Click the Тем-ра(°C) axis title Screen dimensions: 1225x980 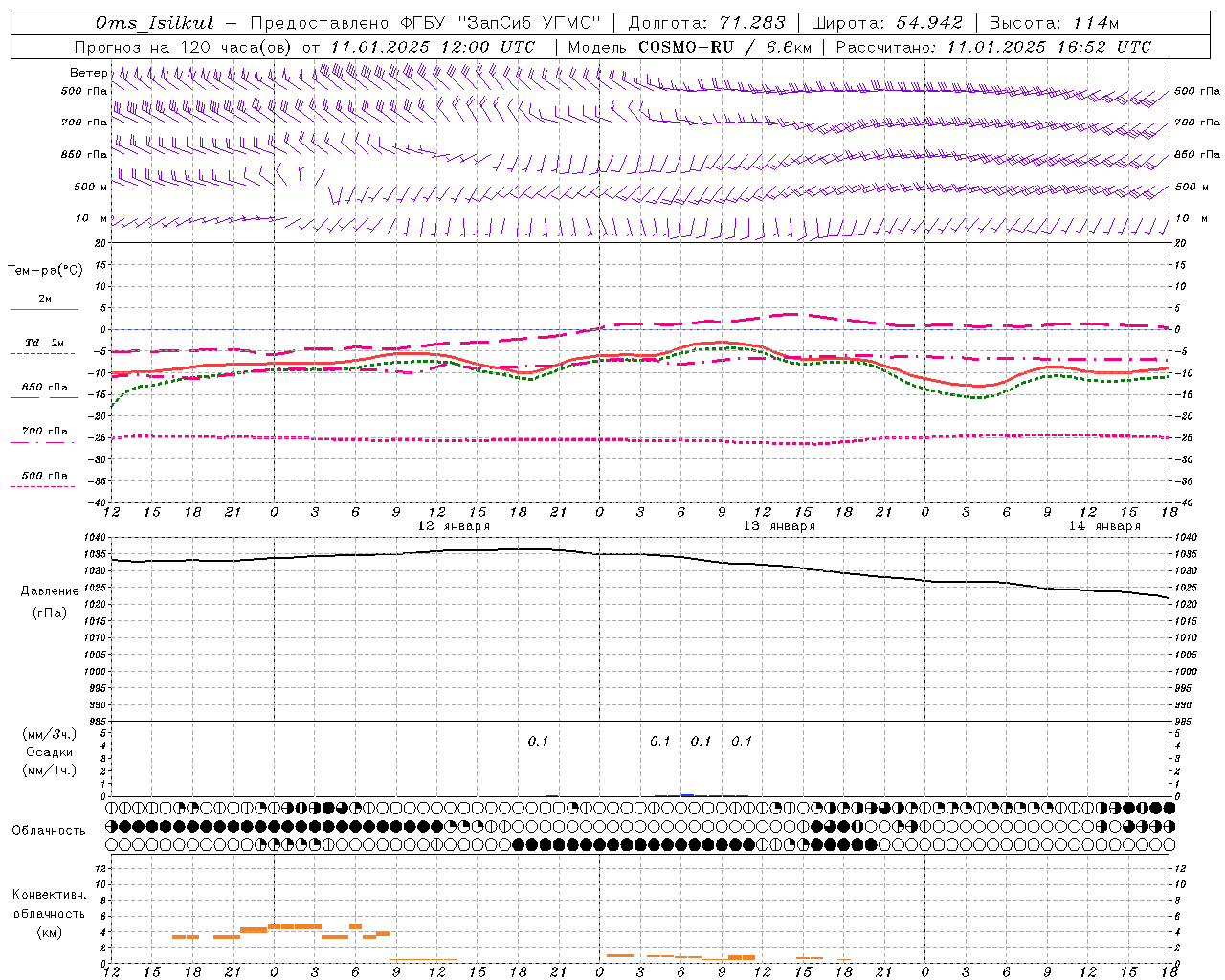45,271
